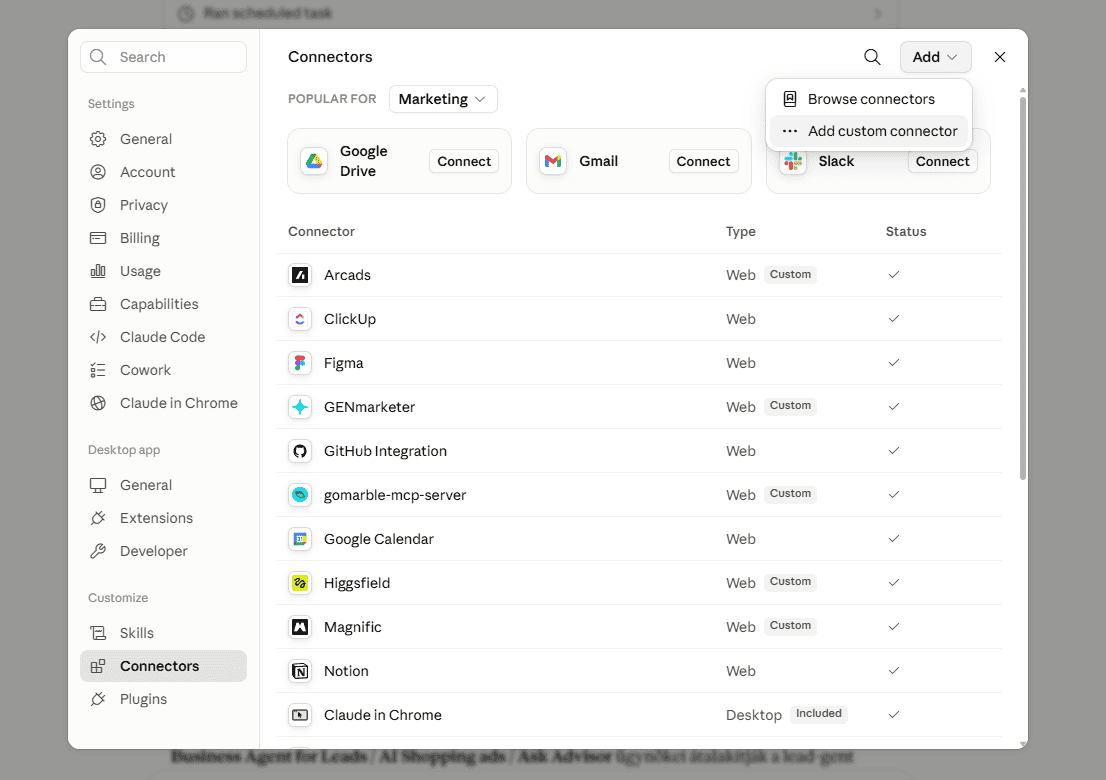The width and height of the screenshot is (1106, 780).
Task: Click the Higgsfield connector icon
Action: tap(300, 583)
